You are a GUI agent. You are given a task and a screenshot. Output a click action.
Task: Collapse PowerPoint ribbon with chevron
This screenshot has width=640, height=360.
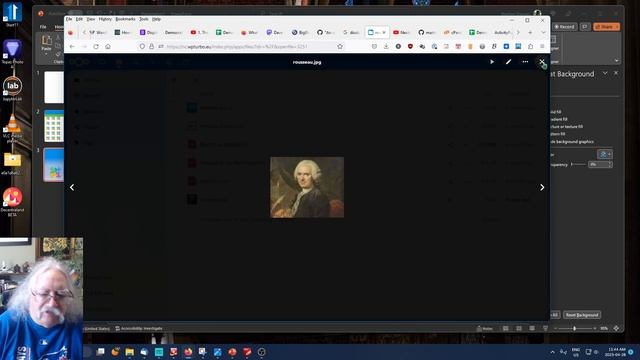coord(616,61)
